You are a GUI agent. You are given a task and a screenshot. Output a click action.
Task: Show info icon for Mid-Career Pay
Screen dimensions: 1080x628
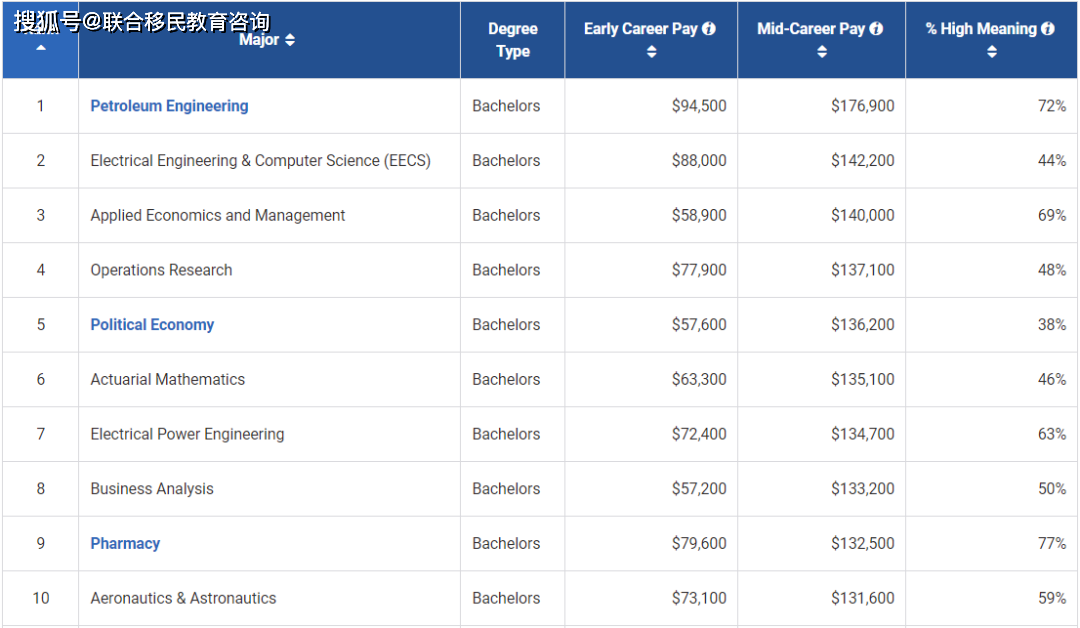[x=876, y=29]
